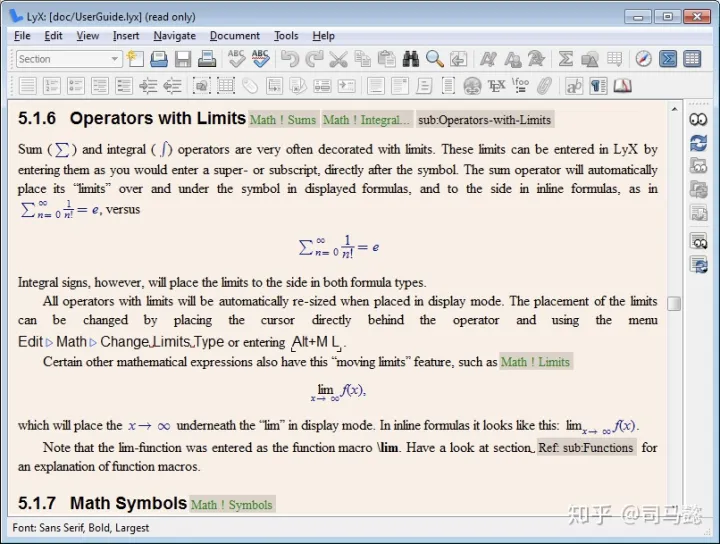Insert index entry icon

(x=322, y=85)
